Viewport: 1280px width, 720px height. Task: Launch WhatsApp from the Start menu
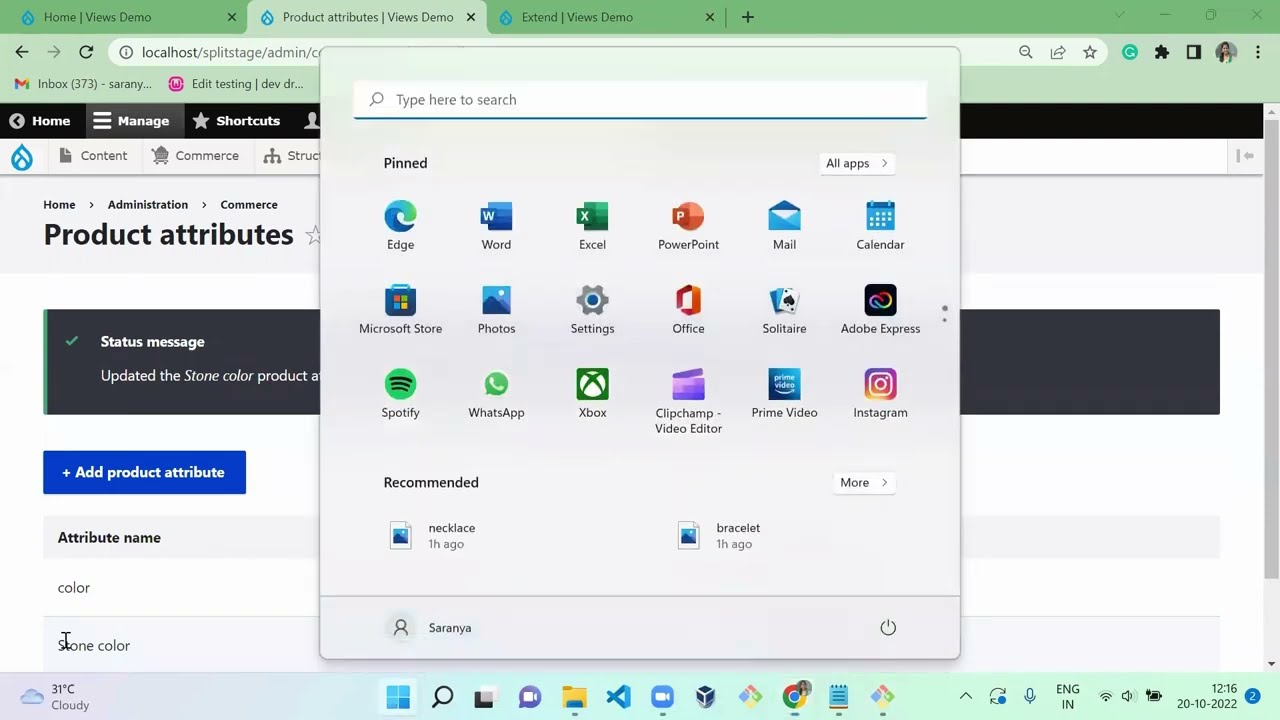point(496,394)
